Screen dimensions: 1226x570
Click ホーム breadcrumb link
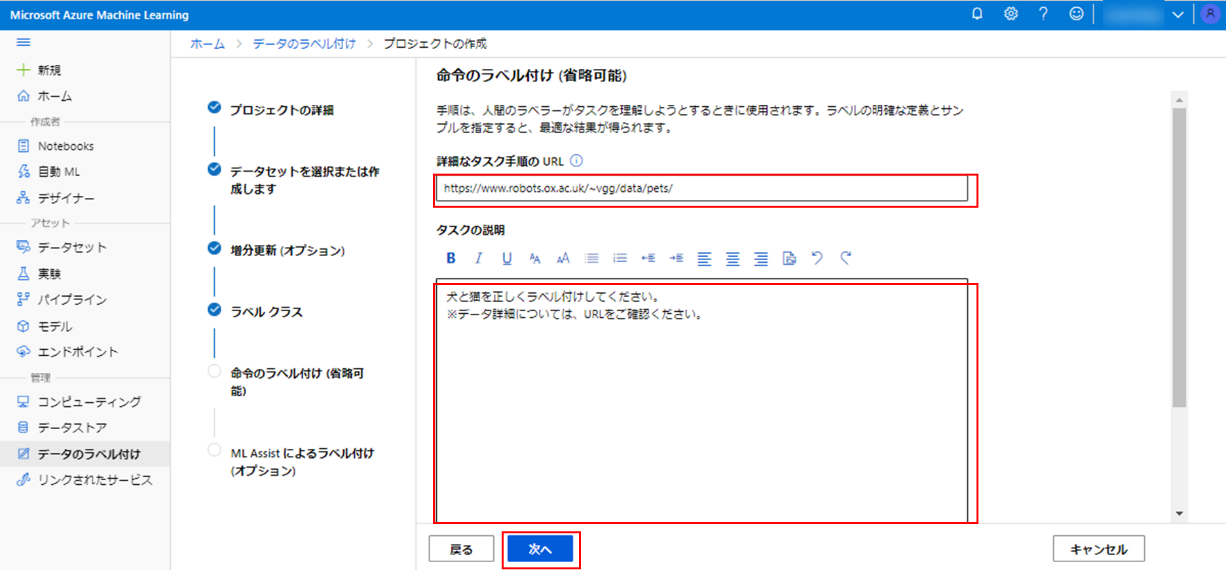[x=207, y=44]
